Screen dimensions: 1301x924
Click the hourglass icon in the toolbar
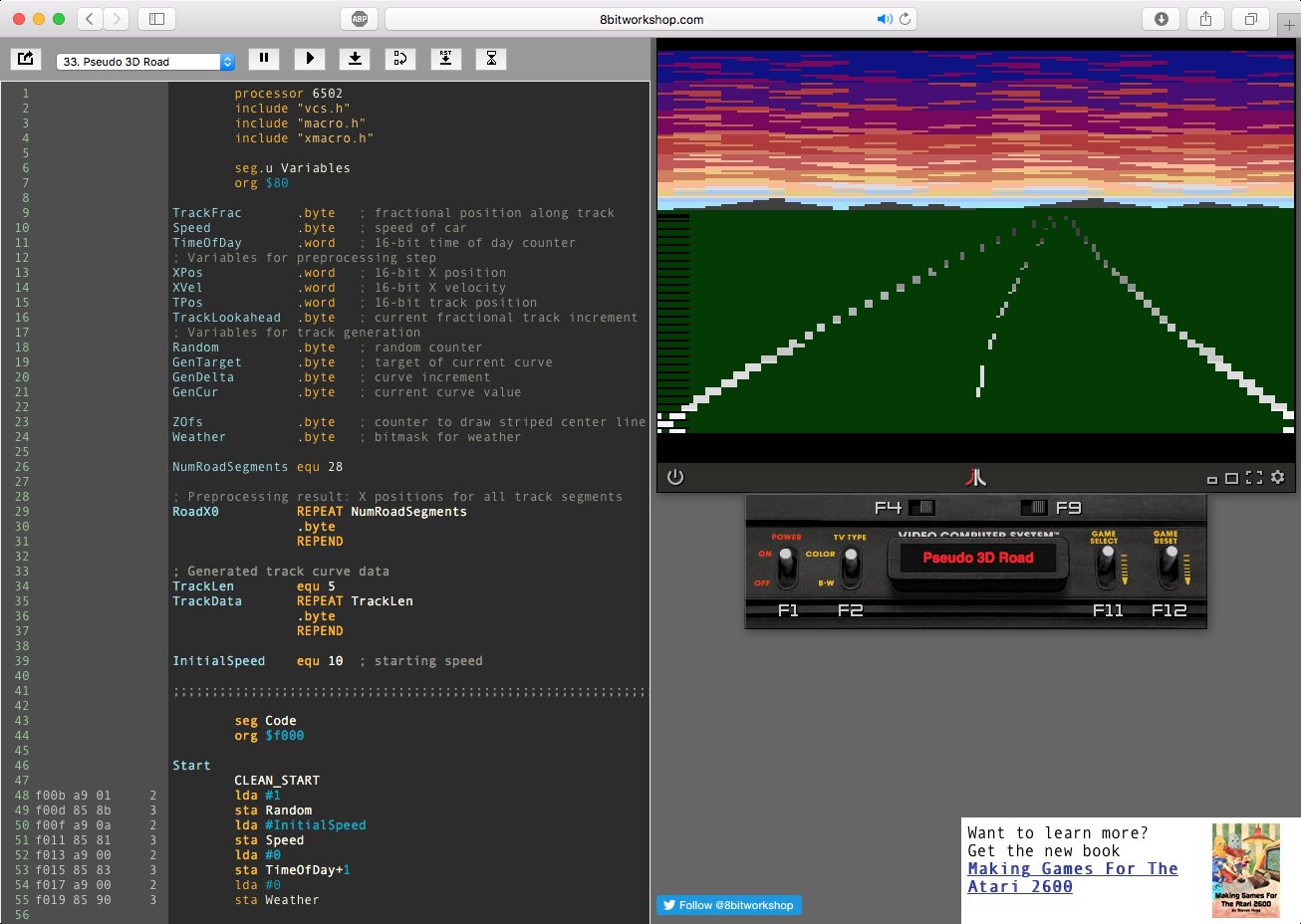(x=491, y=59)
